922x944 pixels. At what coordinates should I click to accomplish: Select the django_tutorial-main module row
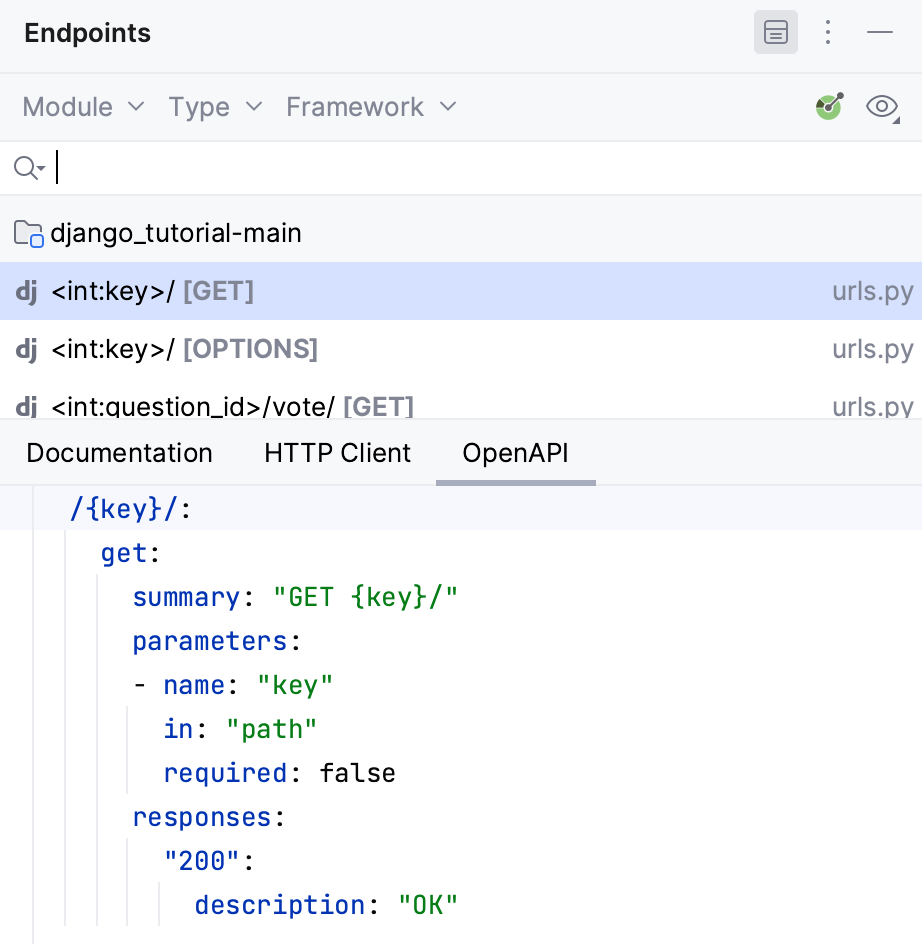[461, 233]
